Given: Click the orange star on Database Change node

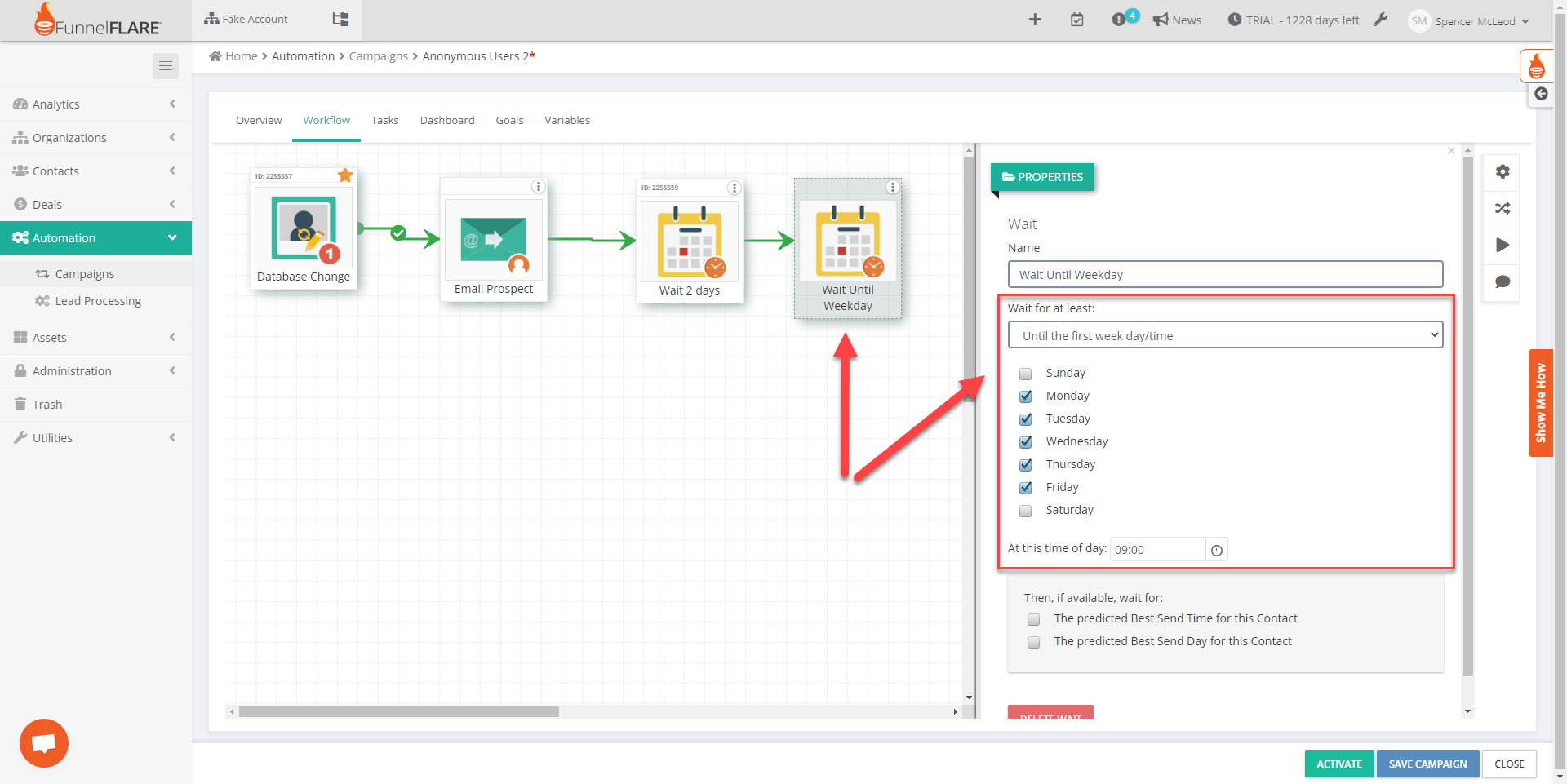Looking at the screenshot, I should click(345, 175).
